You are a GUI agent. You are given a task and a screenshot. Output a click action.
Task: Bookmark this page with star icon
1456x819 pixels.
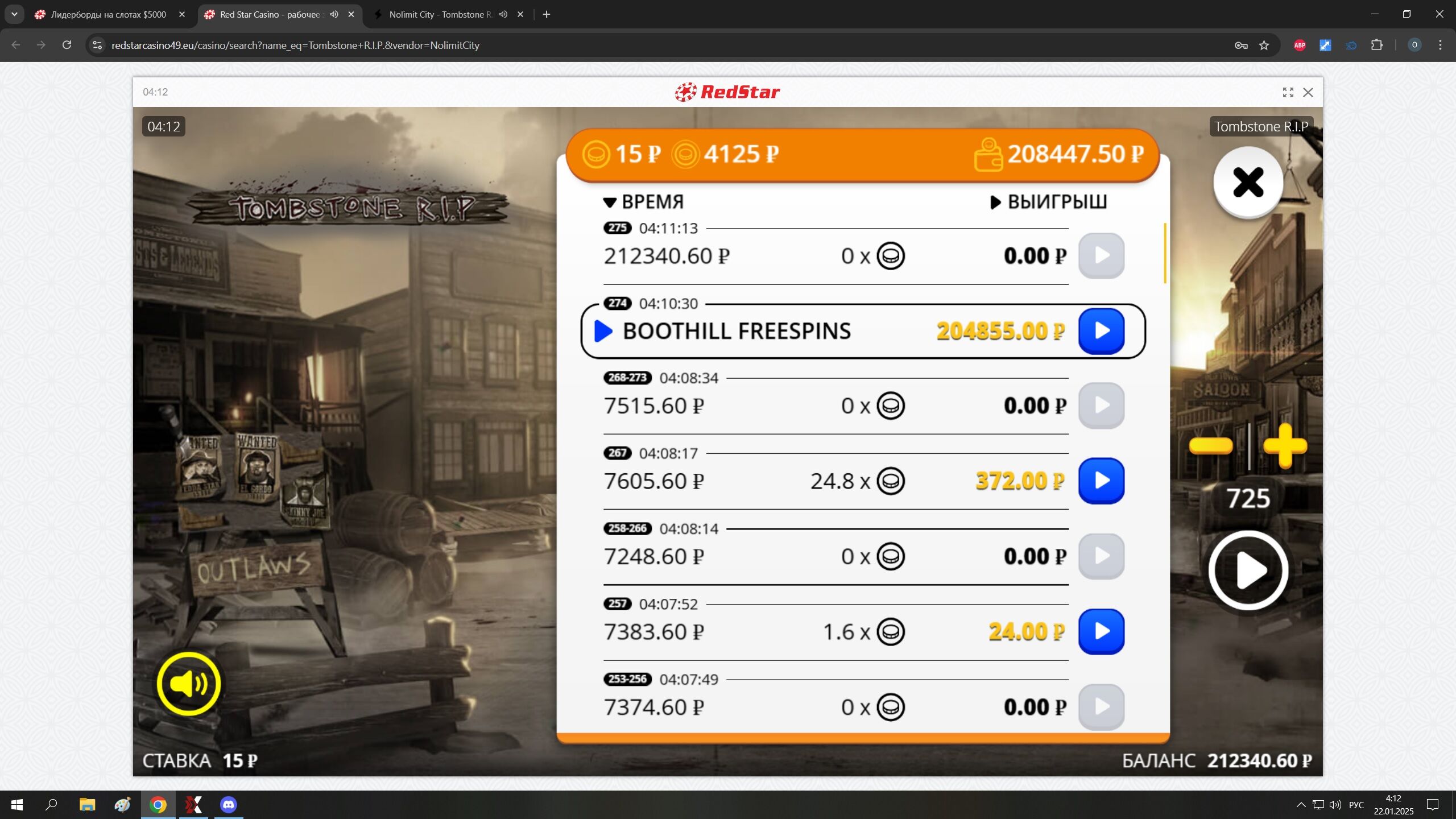pyautogui.click(x=1264, y=45)
